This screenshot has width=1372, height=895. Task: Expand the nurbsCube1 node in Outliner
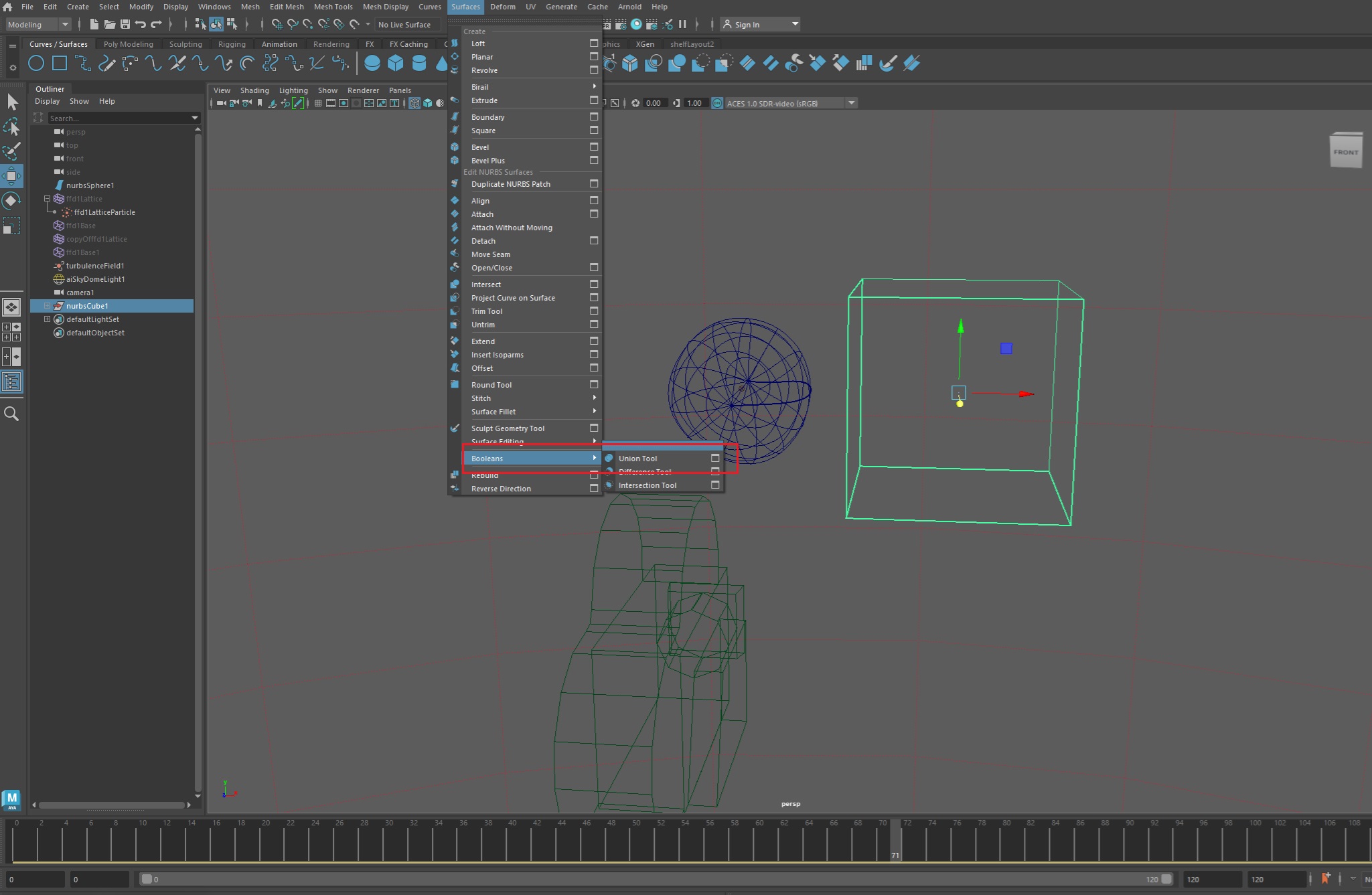click(x=48, y=306)
